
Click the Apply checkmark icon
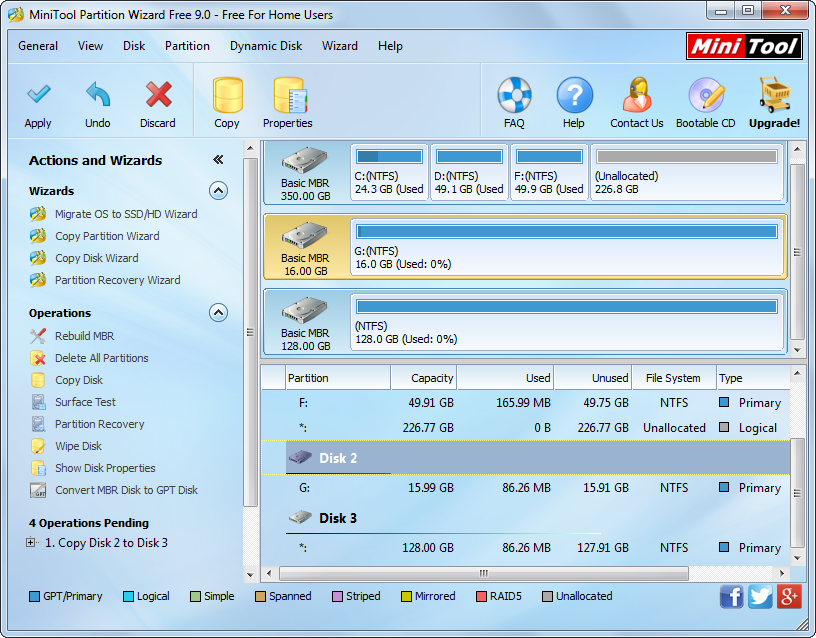(39, 94)
